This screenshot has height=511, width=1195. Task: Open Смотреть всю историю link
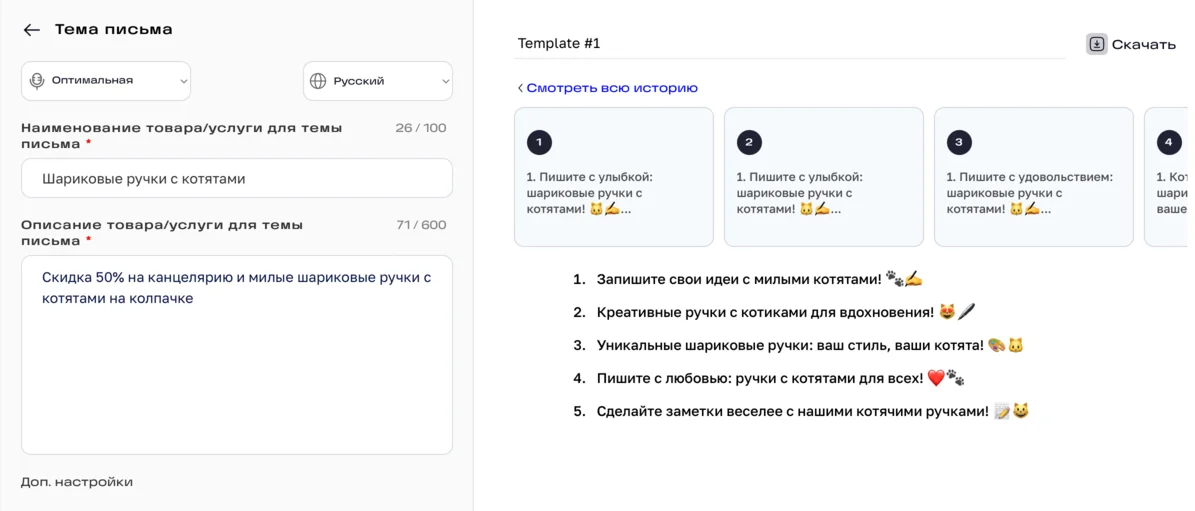point(607,88)
